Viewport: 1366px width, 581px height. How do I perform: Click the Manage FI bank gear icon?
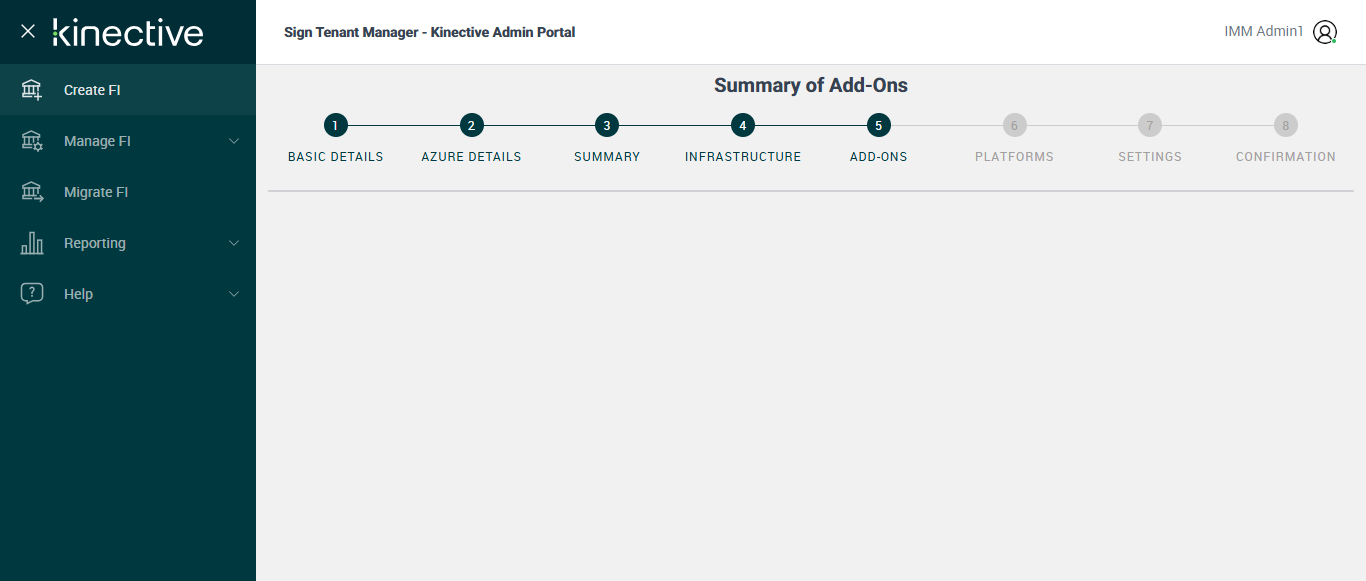point(32,141)
